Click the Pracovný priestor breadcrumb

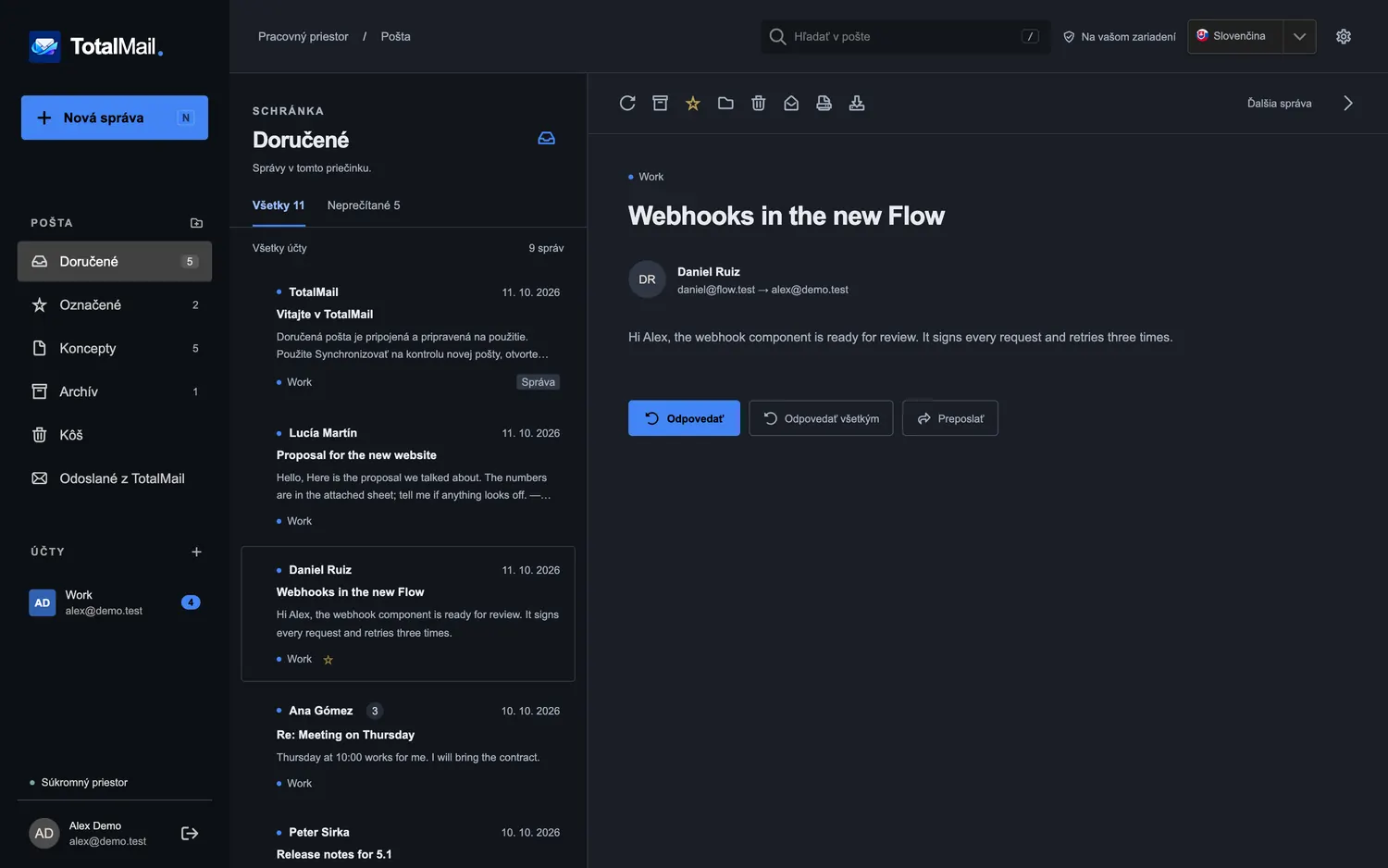coord(304,37)
